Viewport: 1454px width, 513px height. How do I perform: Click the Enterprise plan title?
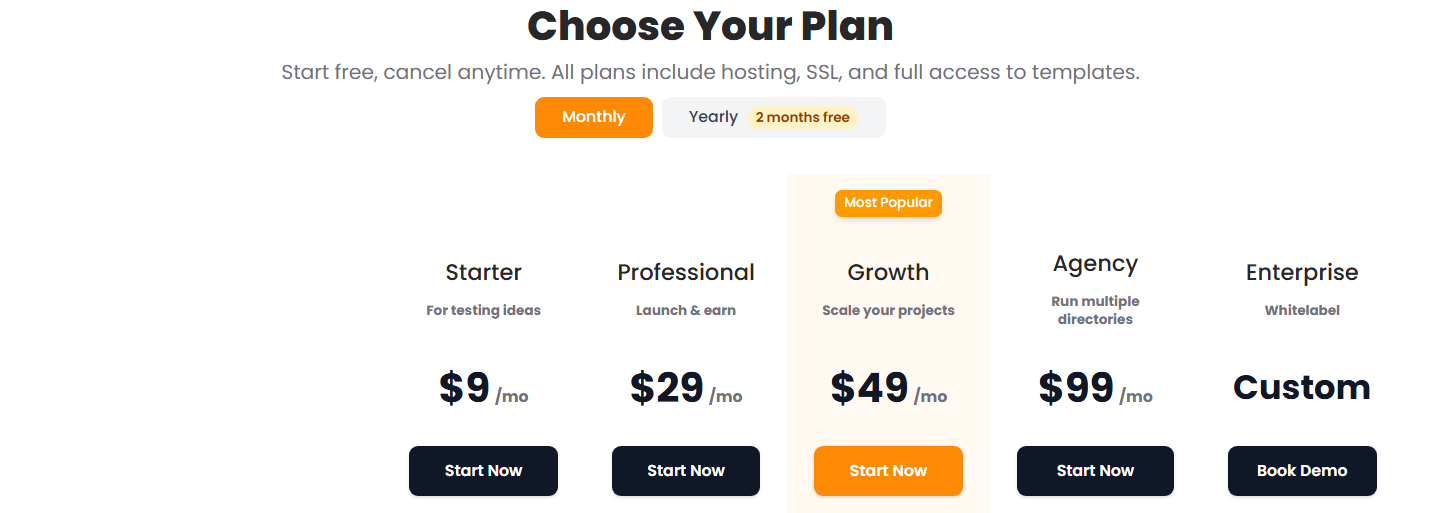[1302, 272]
